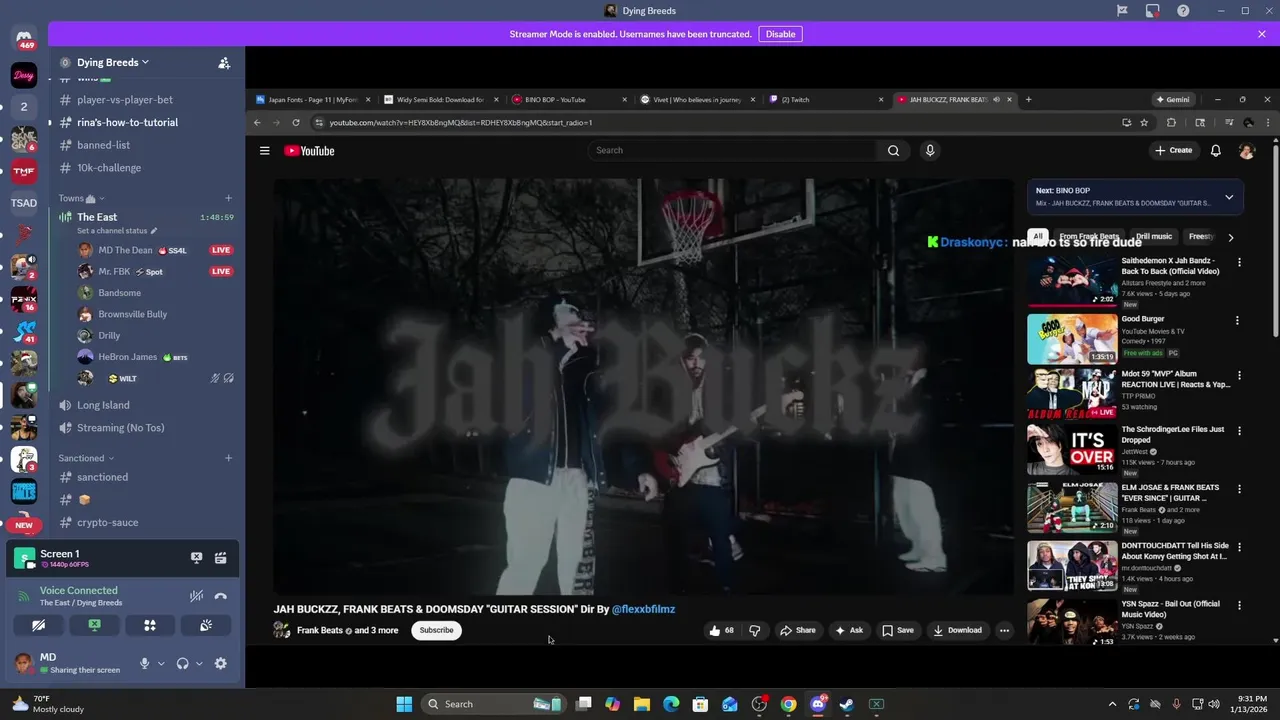Viewport: 1280px width, 720px height.
Task: Create channel in Sanctioned with plus icon
Action: pyautogui.click(x=228, y=458)
